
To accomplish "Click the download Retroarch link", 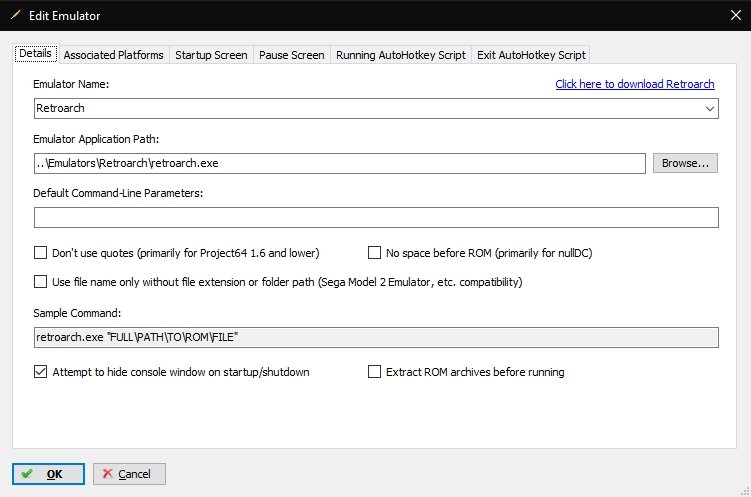I will point(635,84).
